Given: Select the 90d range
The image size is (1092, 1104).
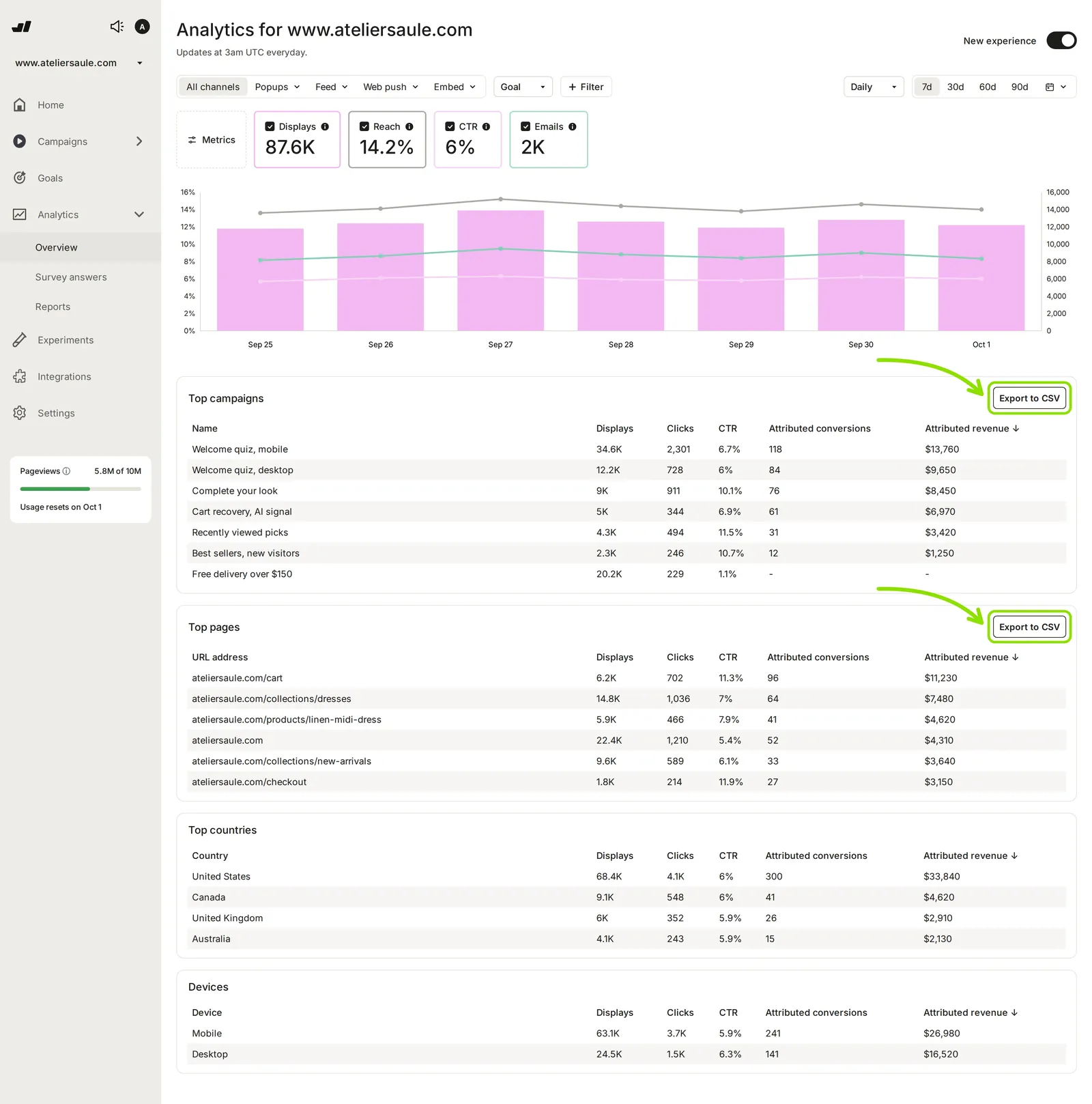Looking at the screenshot, I should pyautogui.click(x=1019, y=87).
